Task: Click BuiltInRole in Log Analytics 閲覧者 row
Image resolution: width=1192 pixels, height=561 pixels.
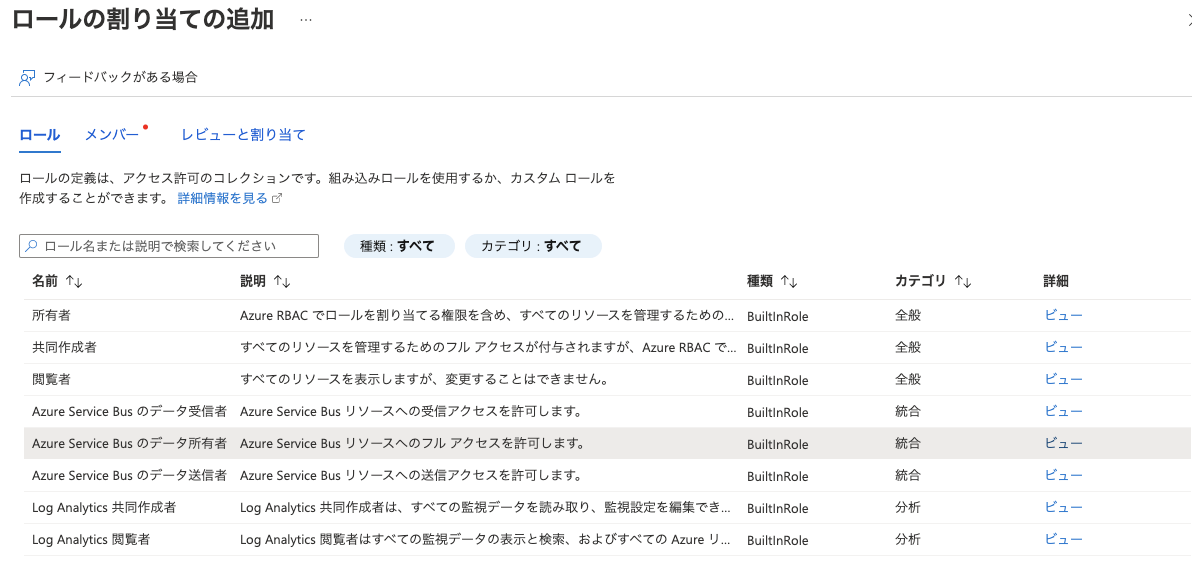Action: click(778, 540)
